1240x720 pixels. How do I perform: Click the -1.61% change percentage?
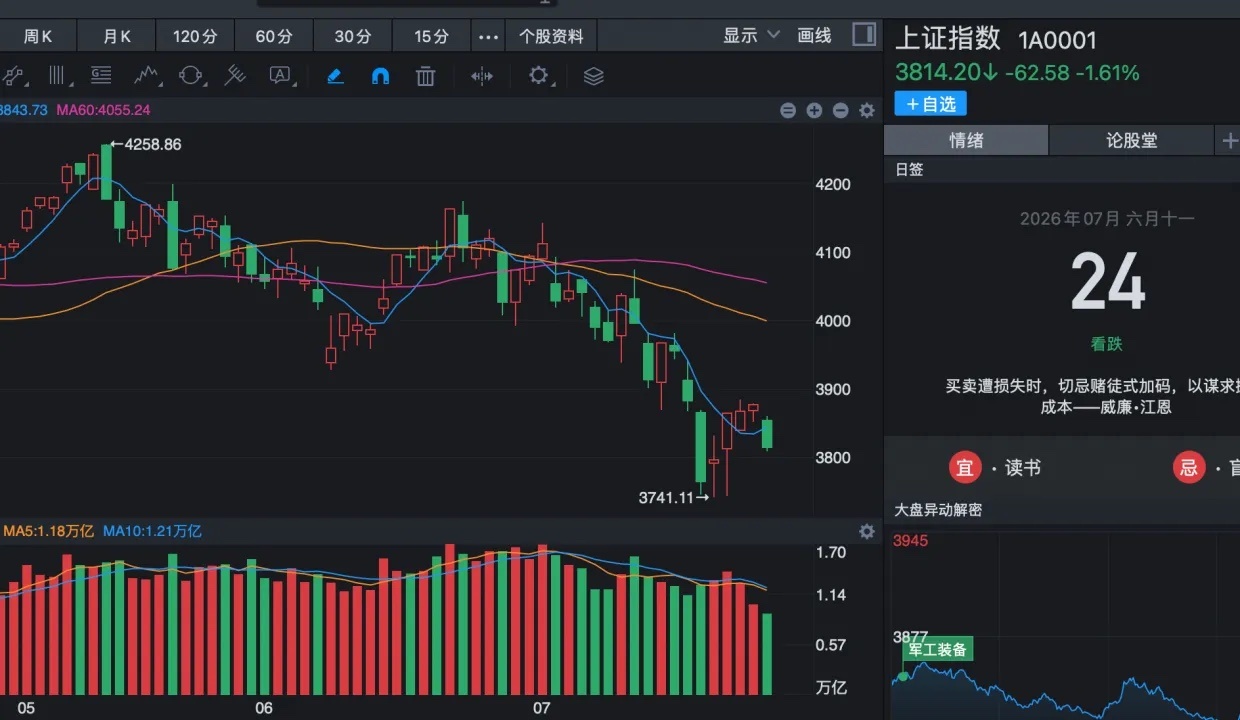[x=1107, y=73]
